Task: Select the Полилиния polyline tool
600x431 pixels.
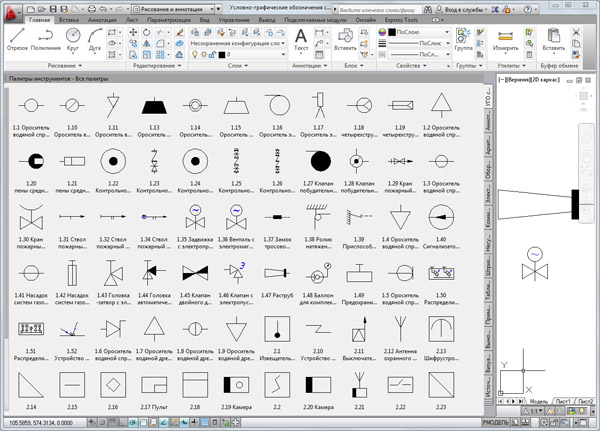Action: (x=47, y=39)
